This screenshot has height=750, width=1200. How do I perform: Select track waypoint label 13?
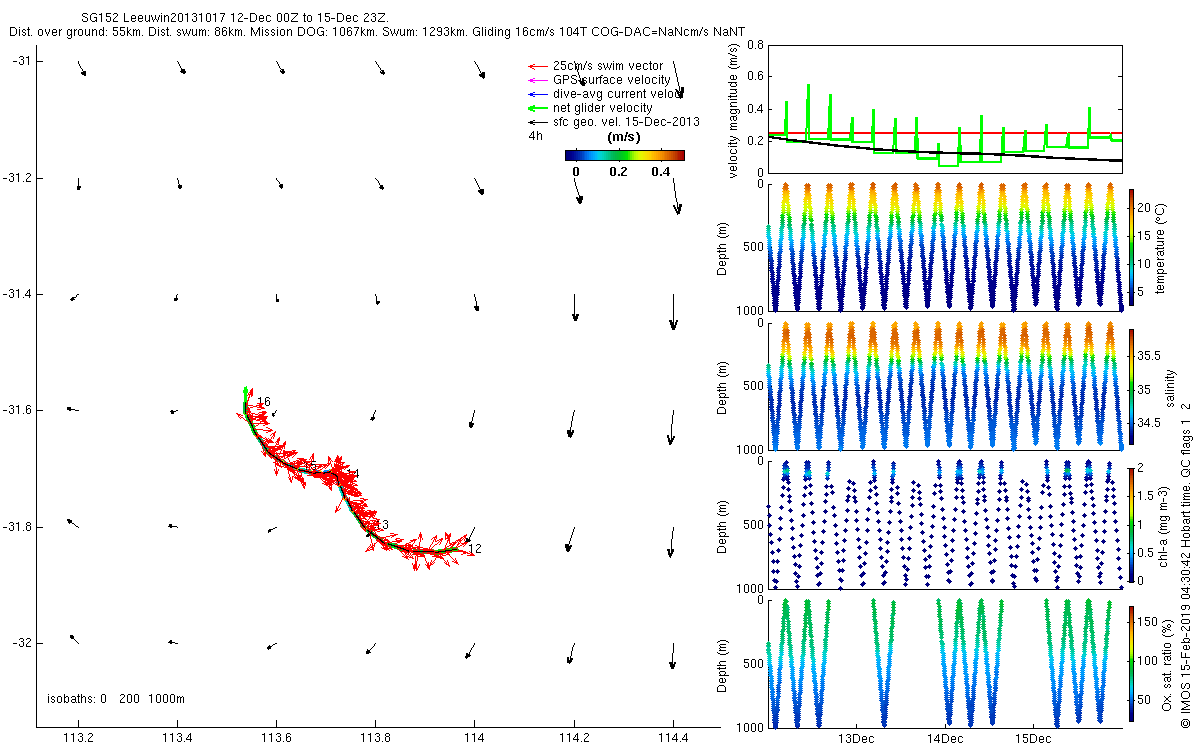tap(381, 525)
